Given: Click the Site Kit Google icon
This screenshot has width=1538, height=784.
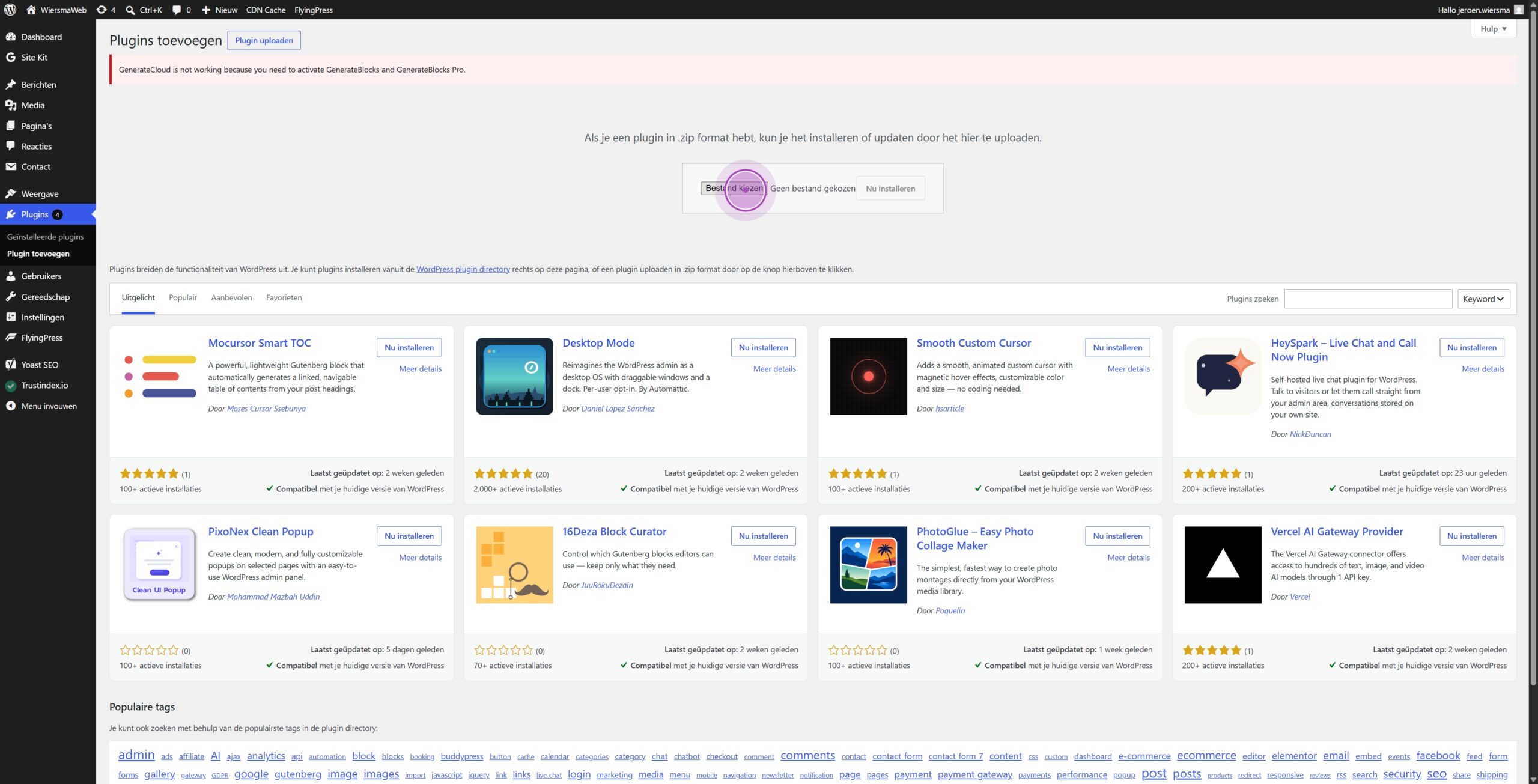Looking at the screenshot, I should [11, 57].
